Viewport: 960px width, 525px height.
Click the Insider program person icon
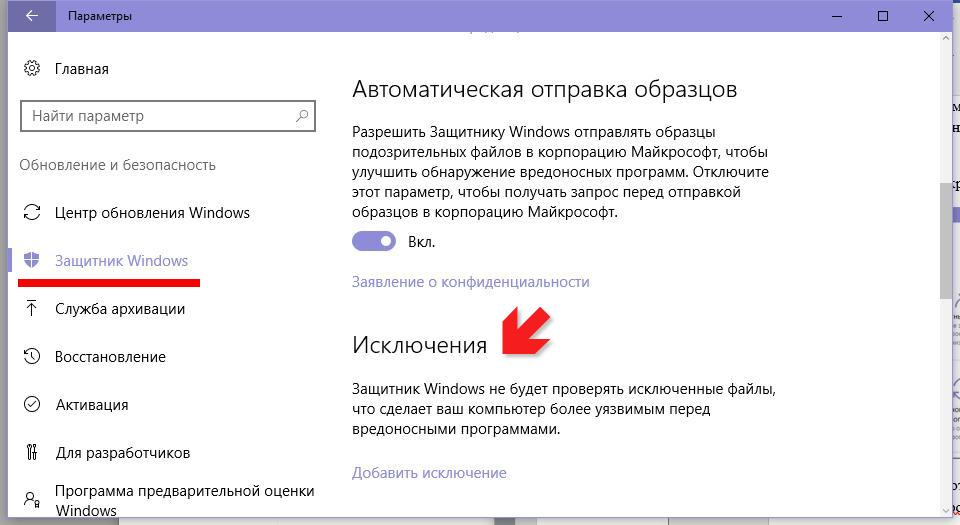pyautogui.click(x=32, y=500)
